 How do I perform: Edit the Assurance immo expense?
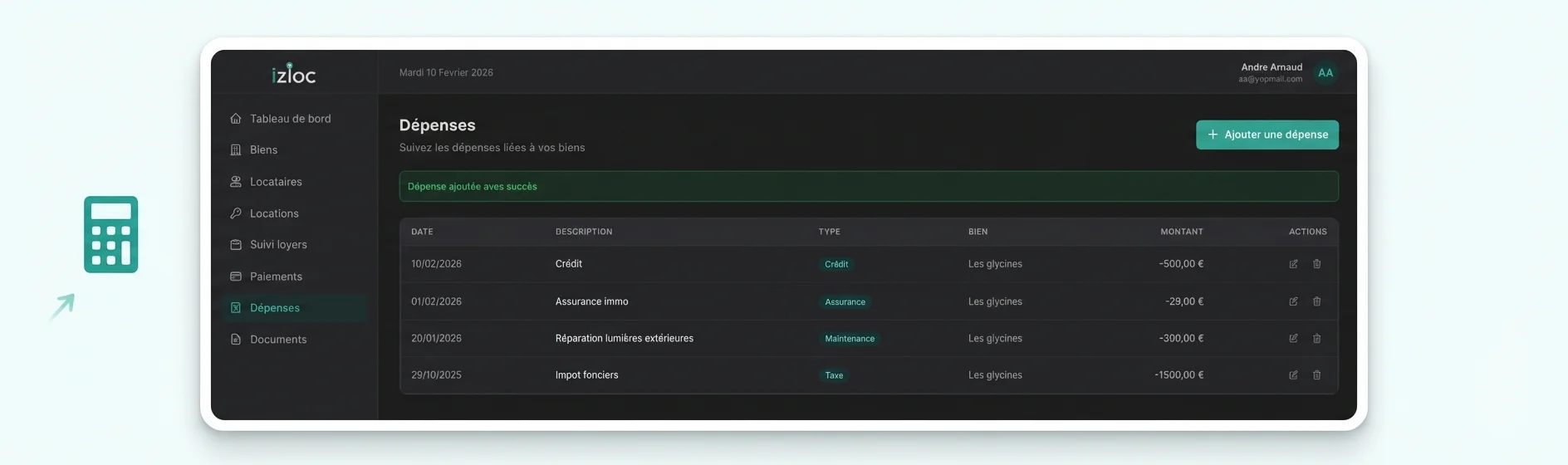coord(1293,301)
